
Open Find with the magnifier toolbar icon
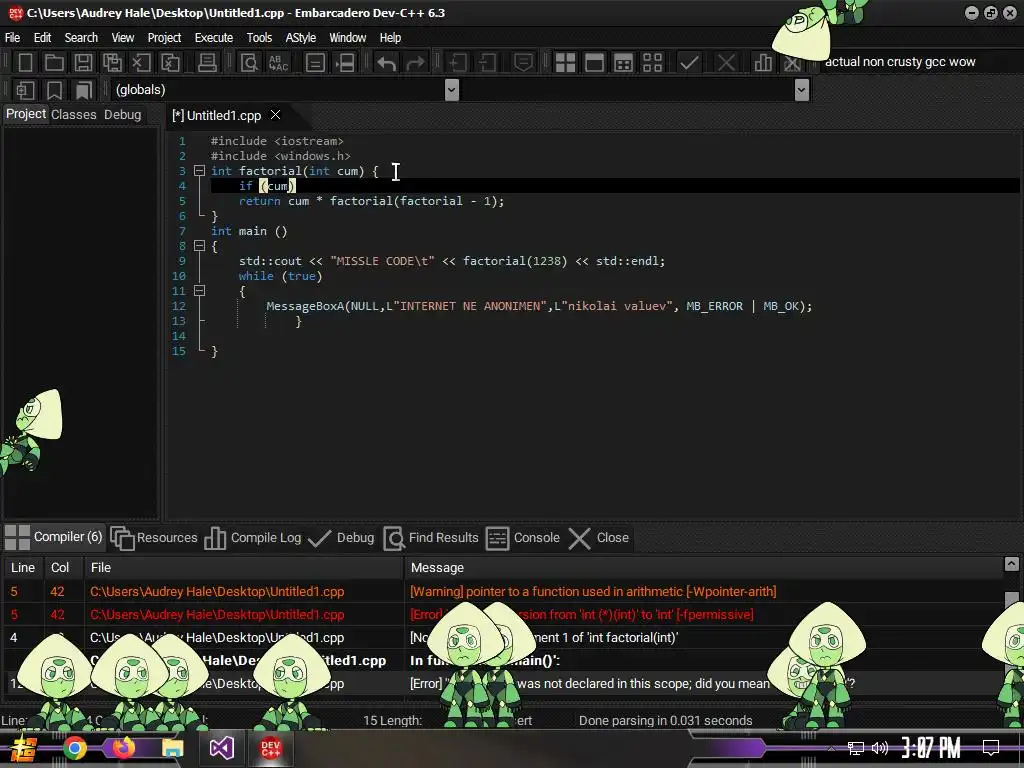(x=249, y=63)
